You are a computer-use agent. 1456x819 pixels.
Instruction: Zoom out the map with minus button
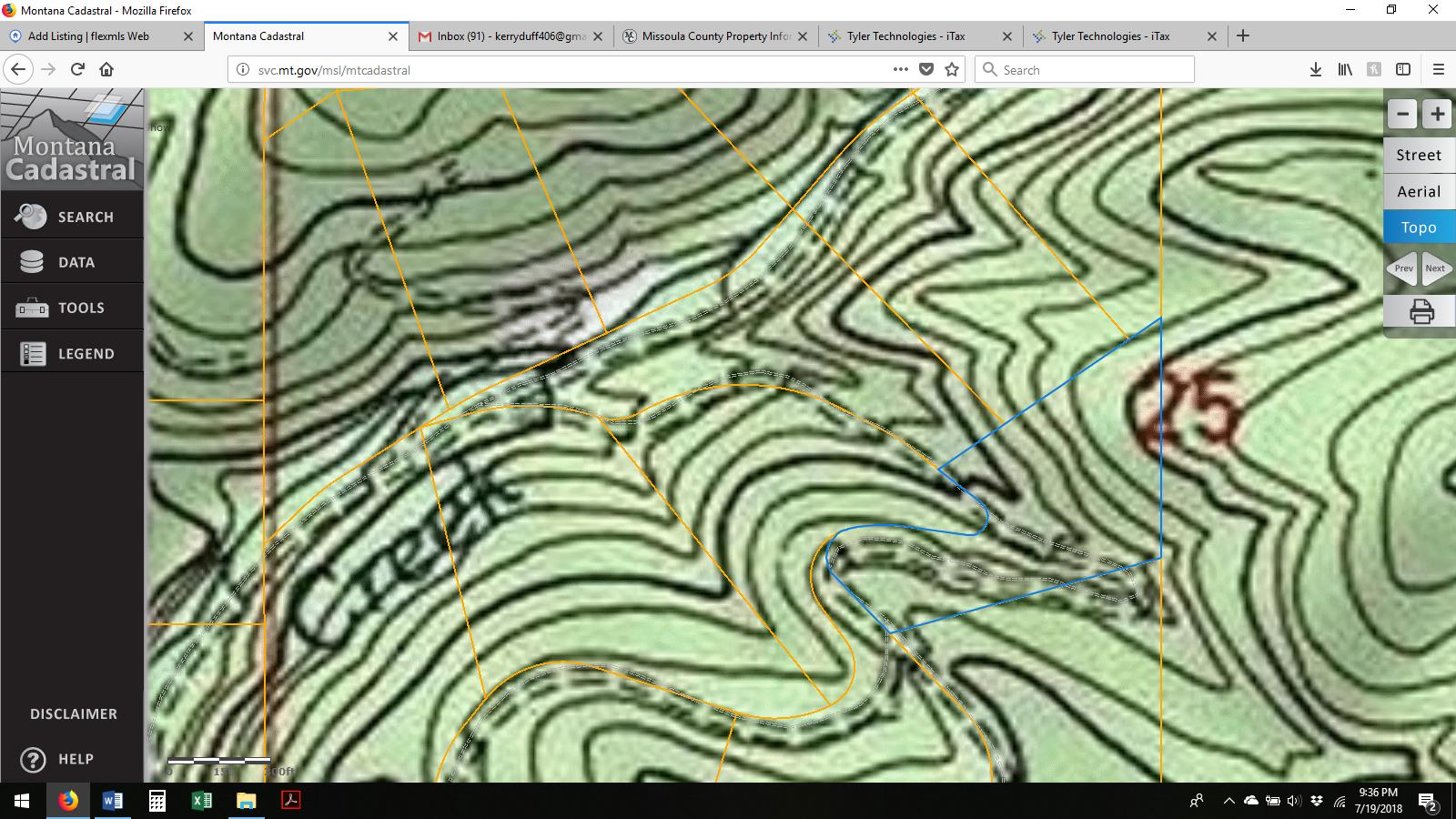click(1402, 115)
